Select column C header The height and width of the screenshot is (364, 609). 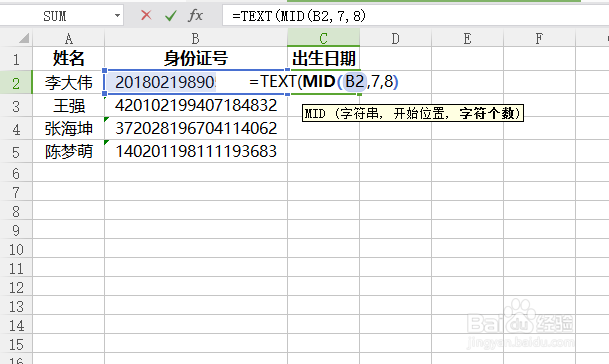click(x=324, y=38)
